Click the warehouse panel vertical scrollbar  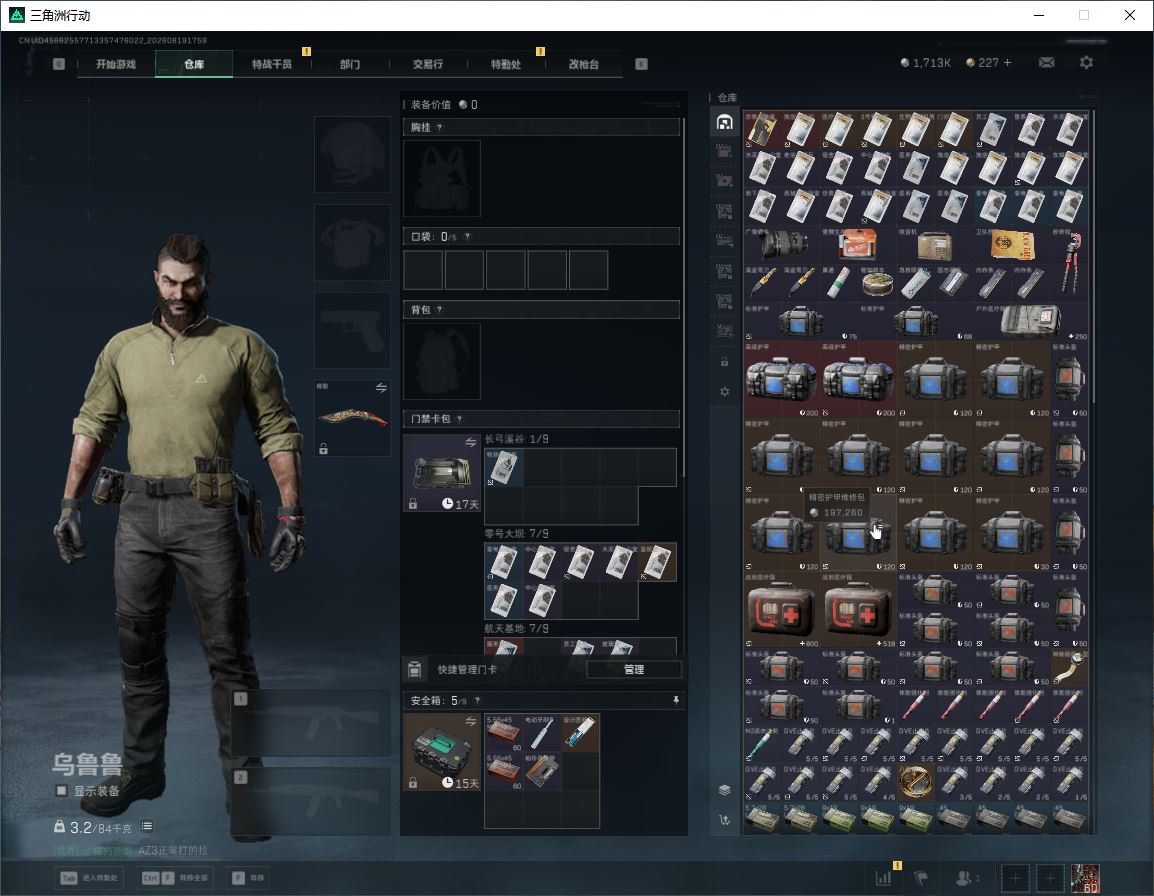(1093, 255)
